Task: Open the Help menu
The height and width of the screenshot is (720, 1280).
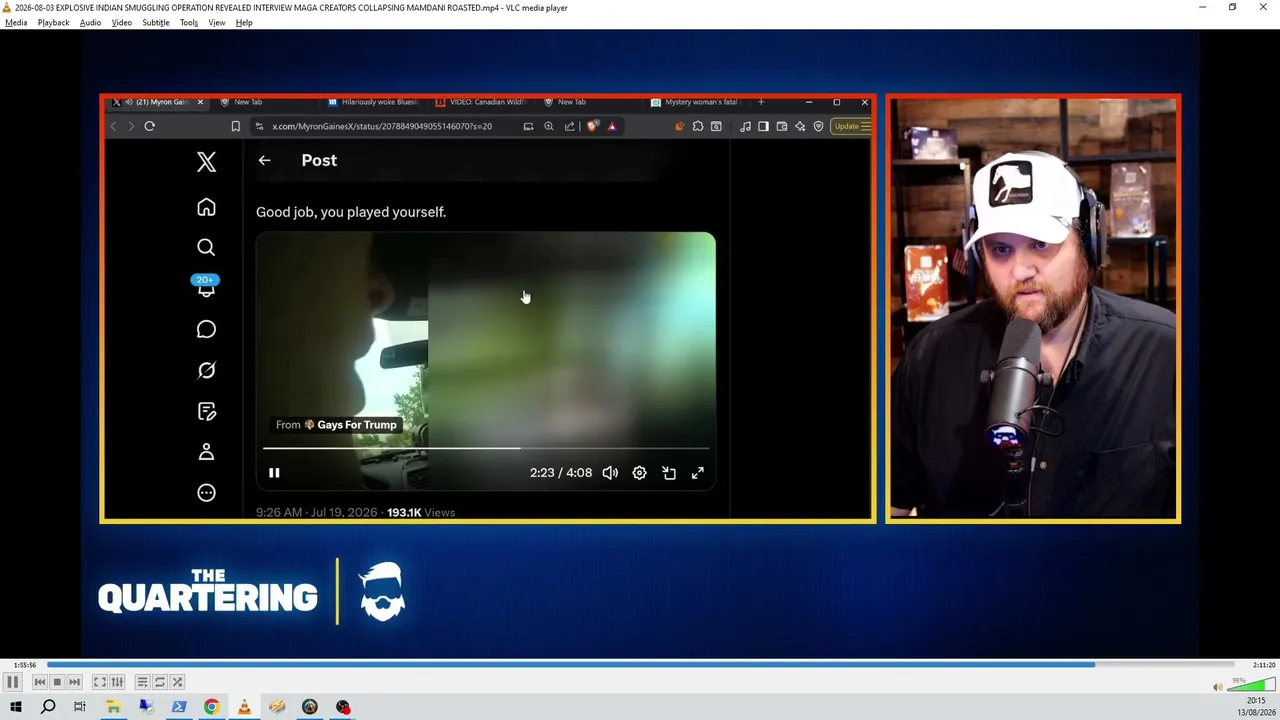Action: coord(244,22)
